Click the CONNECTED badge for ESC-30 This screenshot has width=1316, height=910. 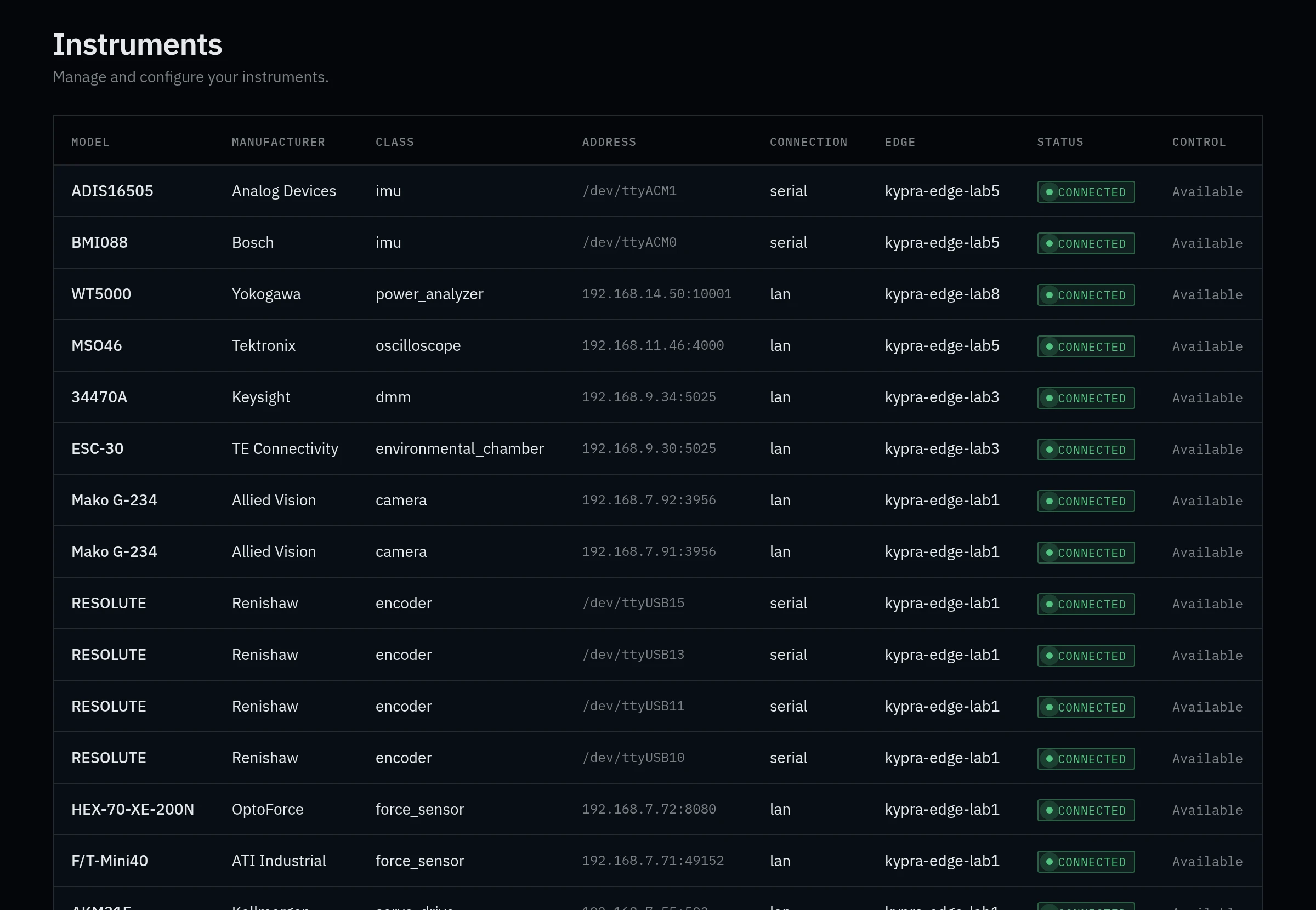(x=1086, y=450)
